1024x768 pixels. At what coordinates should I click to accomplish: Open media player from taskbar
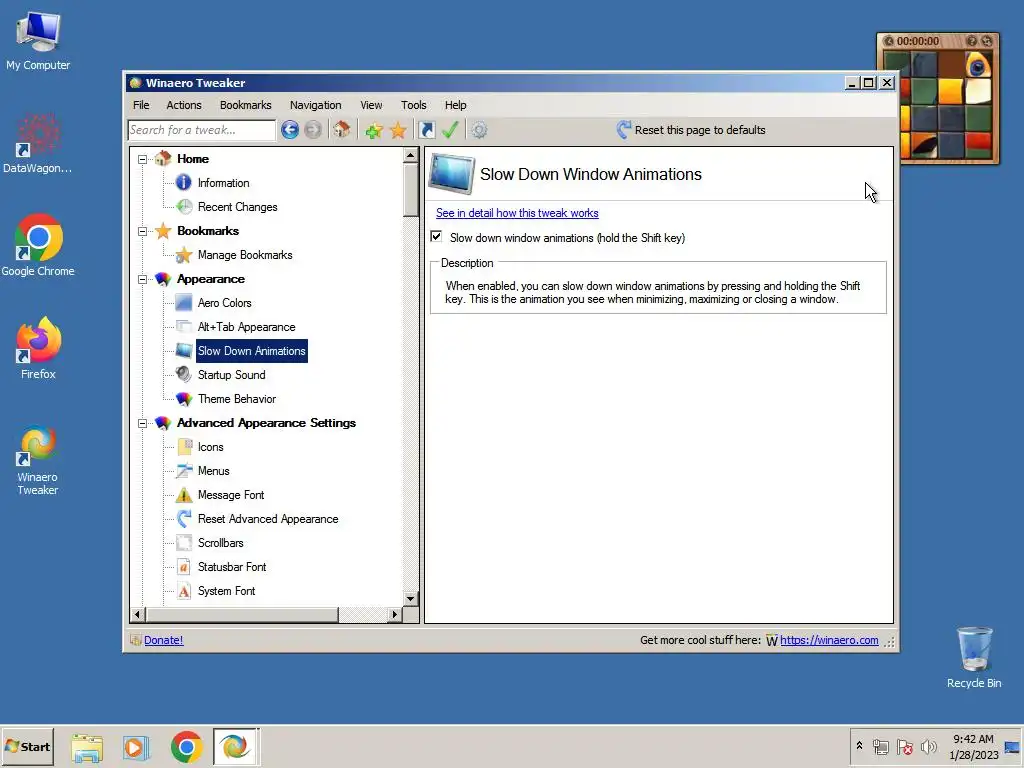136,747
